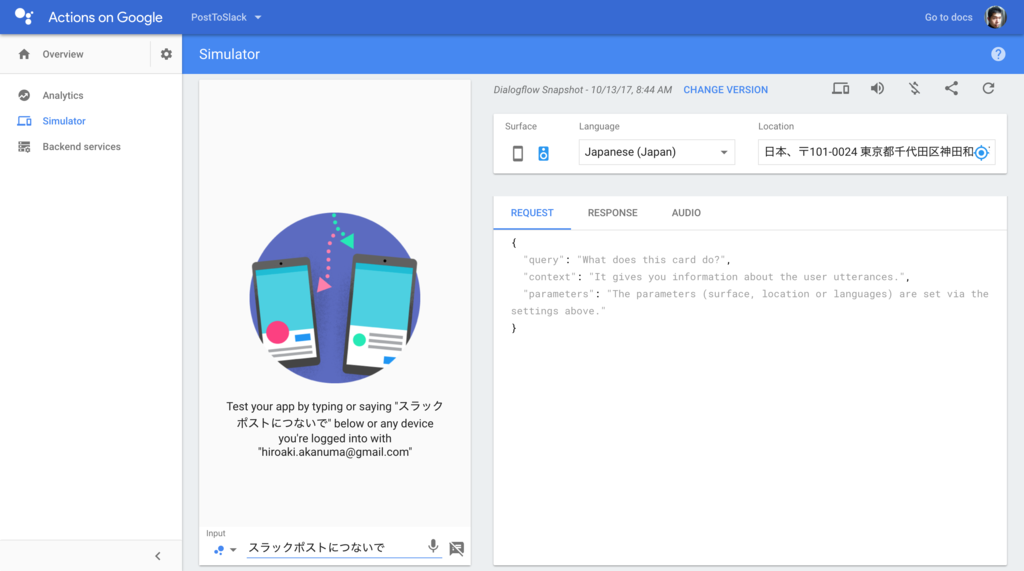
Task: Select the speaker surface
Action: coord(543,153)
